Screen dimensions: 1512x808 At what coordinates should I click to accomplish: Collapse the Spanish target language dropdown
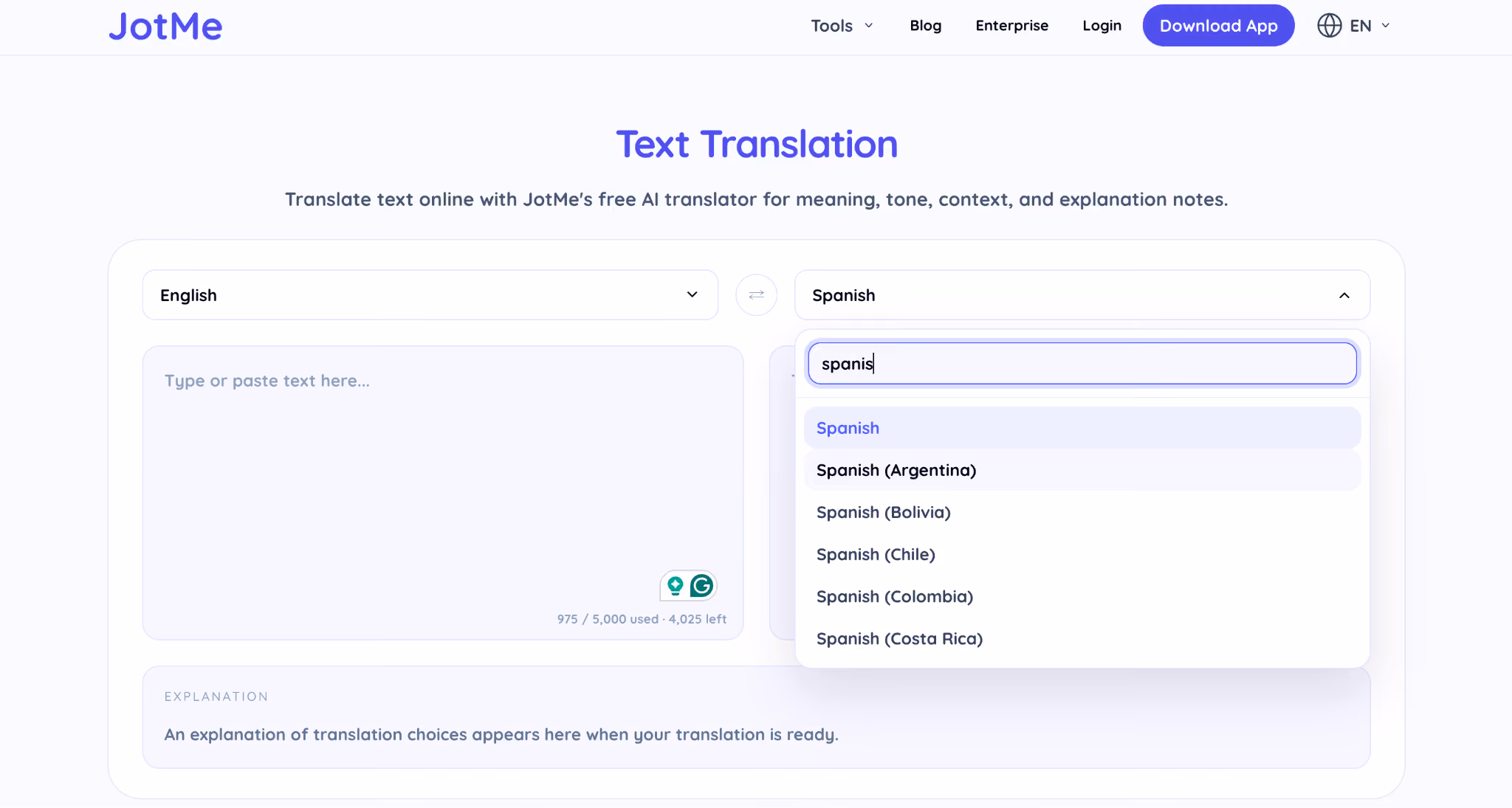tap(1082, 295)
